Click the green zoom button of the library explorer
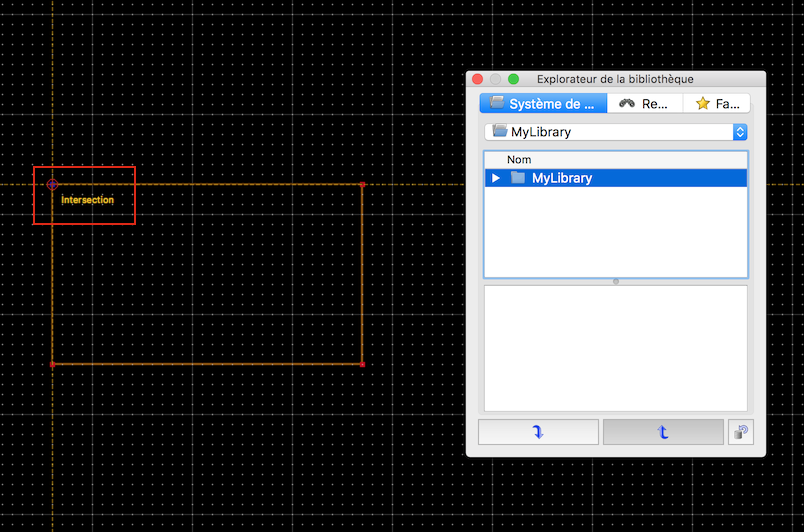The image size is (804, 532). click(514, 79)
